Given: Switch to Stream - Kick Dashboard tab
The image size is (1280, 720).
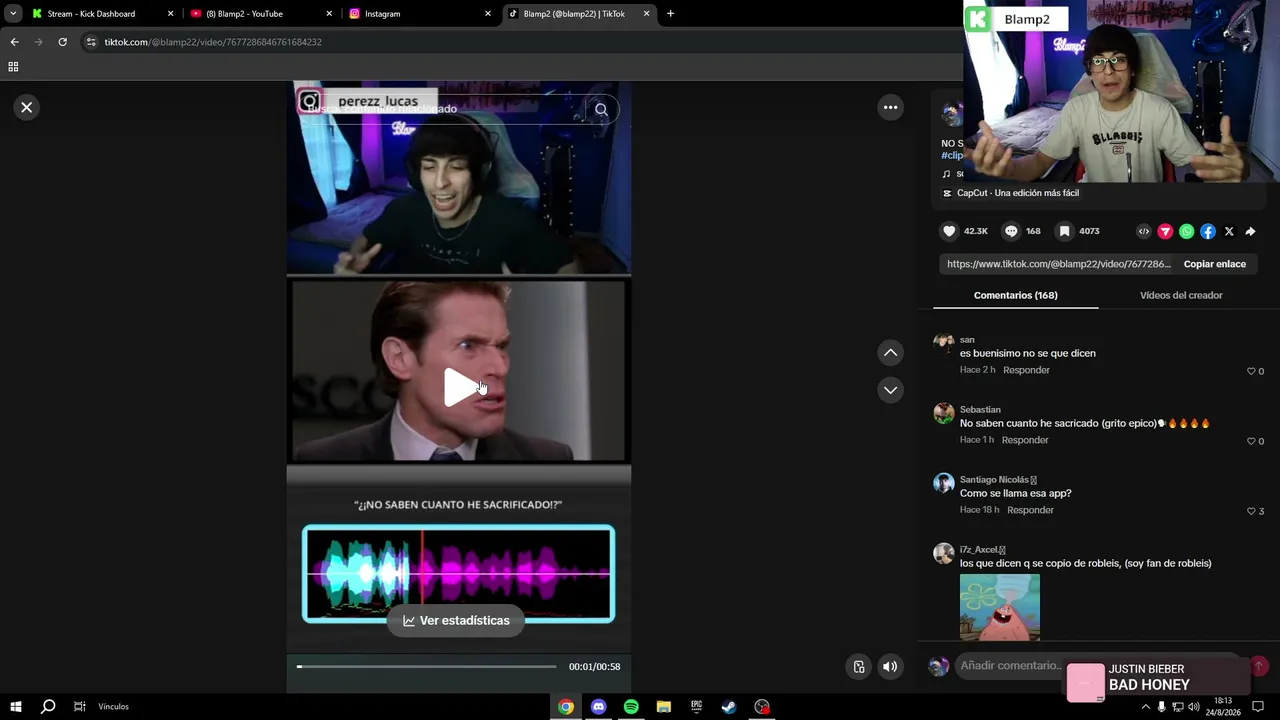Looking at the screenshot, I should pyautogui.click(x=101, y=14).
